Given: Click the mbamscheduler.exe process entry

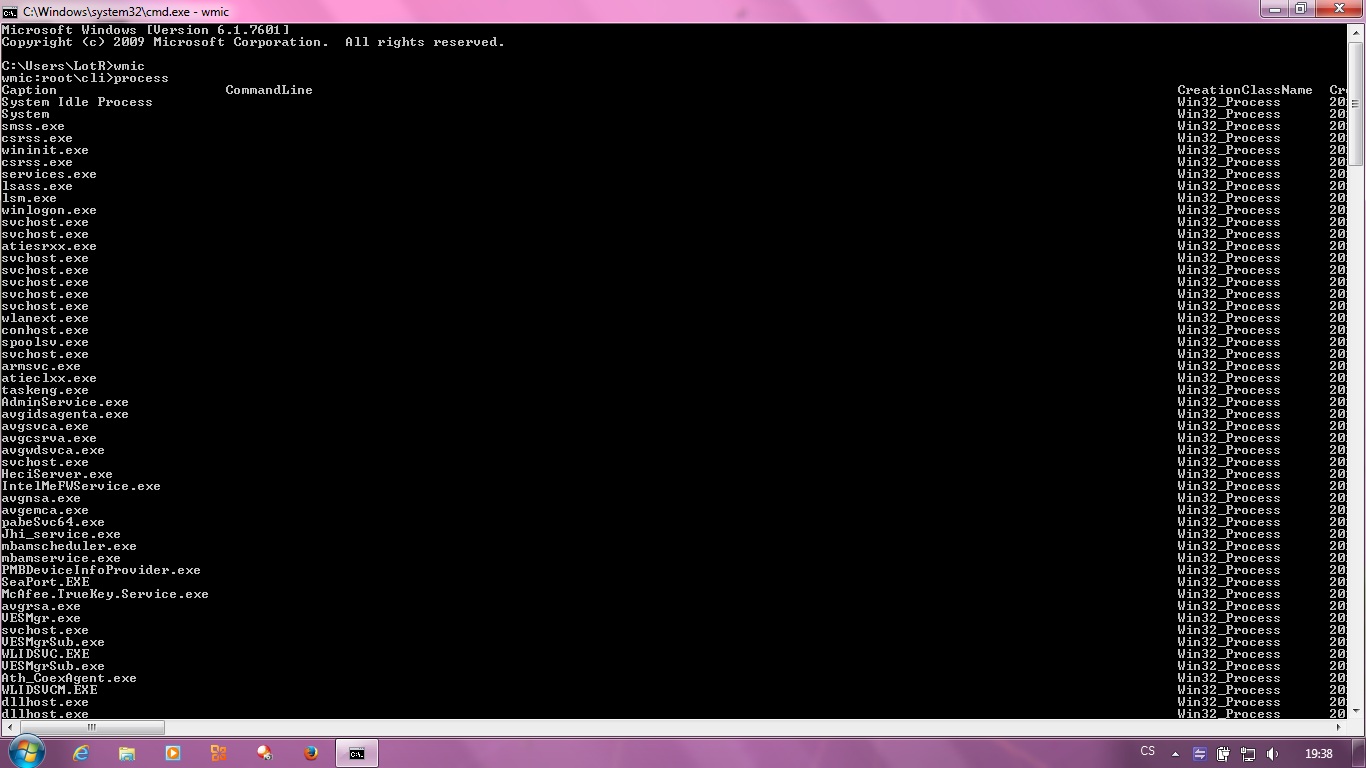Looking at the screenshot, I should [69, 546].
